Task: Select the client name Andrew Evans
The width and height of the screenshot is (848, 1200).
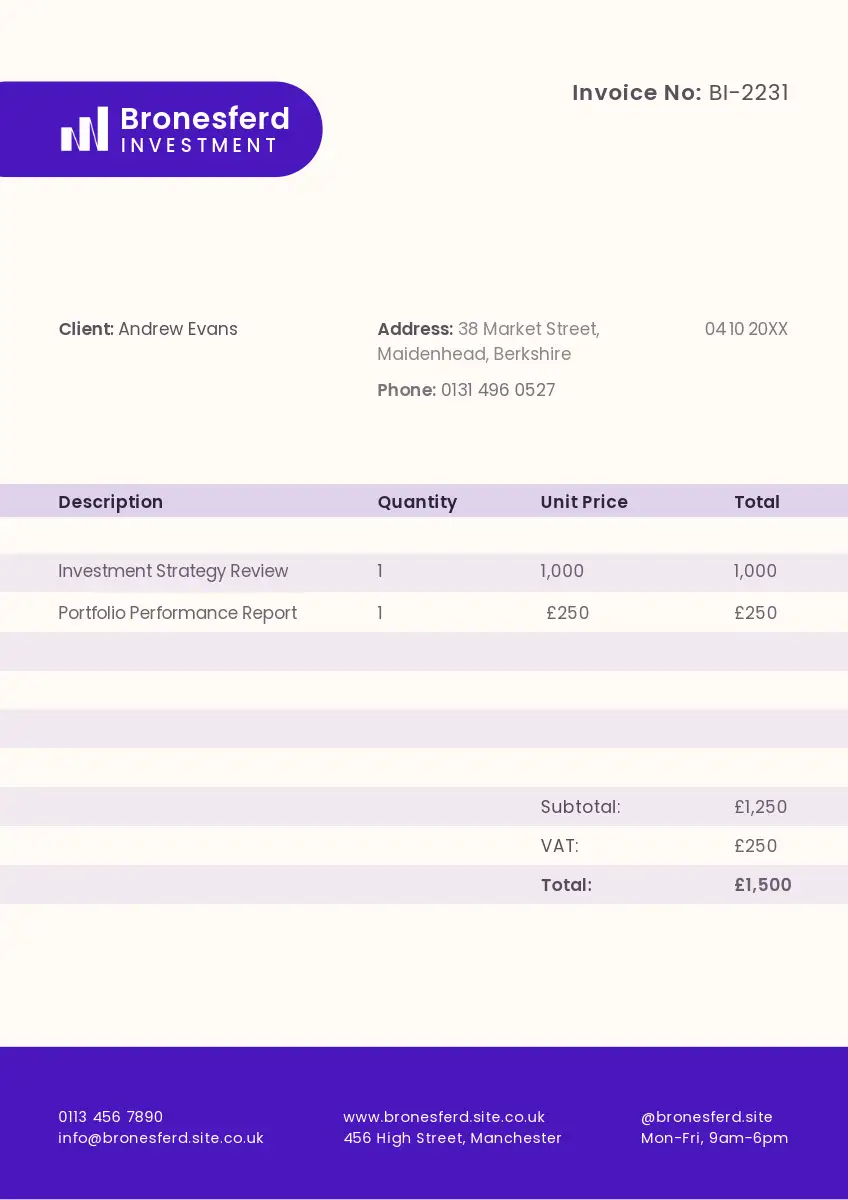Action: (177, 329)
